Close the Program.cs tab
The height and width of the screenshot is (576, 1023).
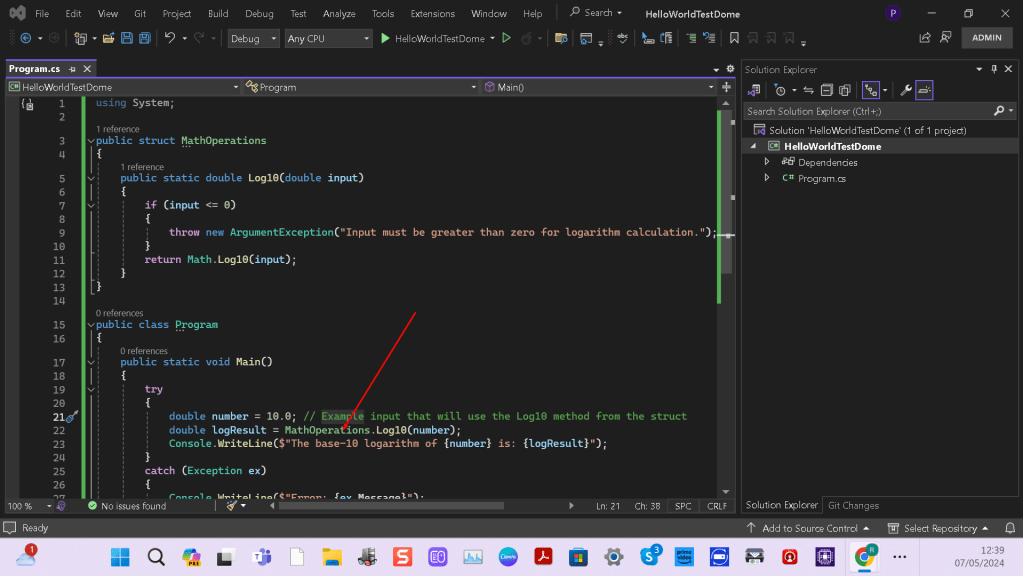coord(87,68)
